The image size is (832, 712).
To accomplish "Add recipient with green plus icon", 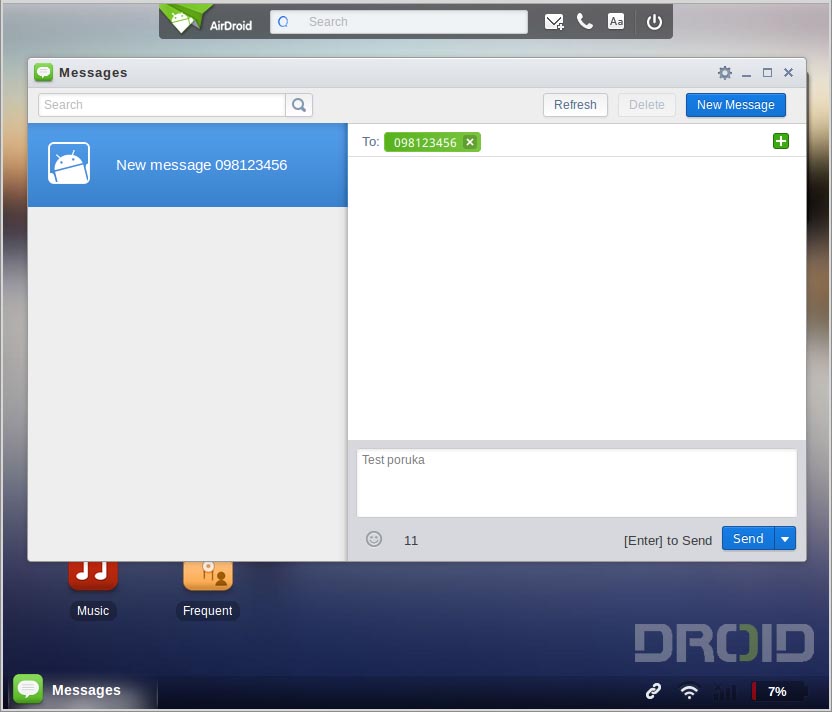I will [781, 141].
